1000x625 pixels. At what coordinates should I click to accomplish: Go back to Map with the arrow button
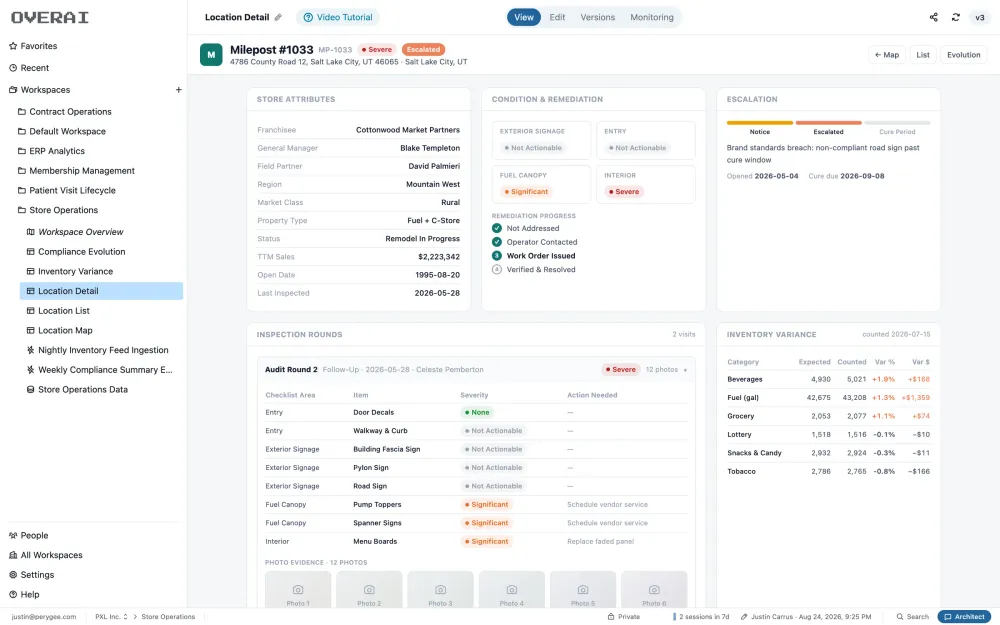coord(886,55)
